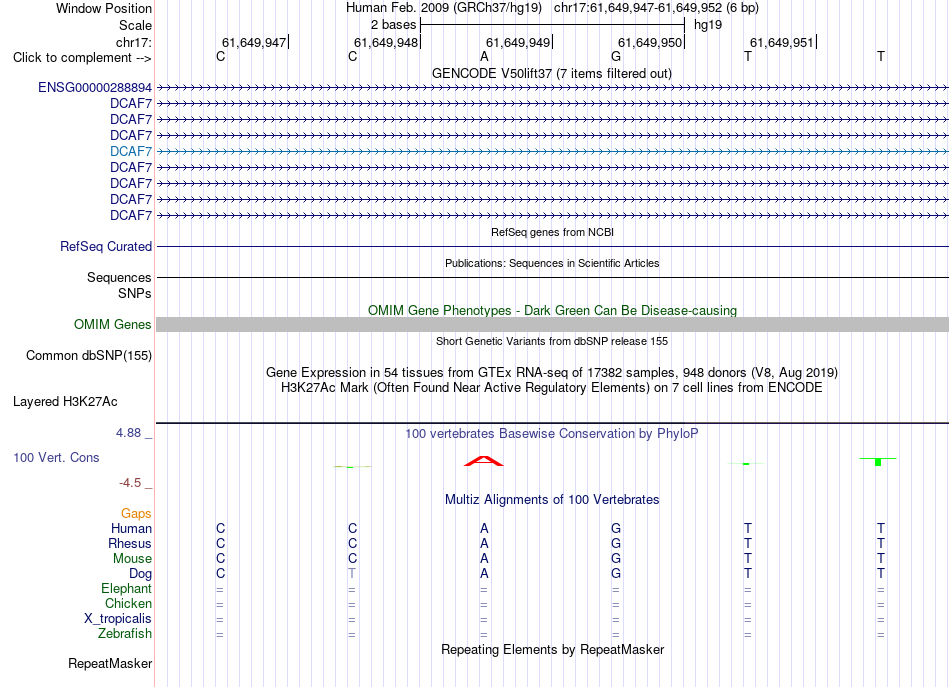950x687 pixels.
Task: Click the 'RefSeq genes from NCBI' title
Action: click(x=552, y=232)
